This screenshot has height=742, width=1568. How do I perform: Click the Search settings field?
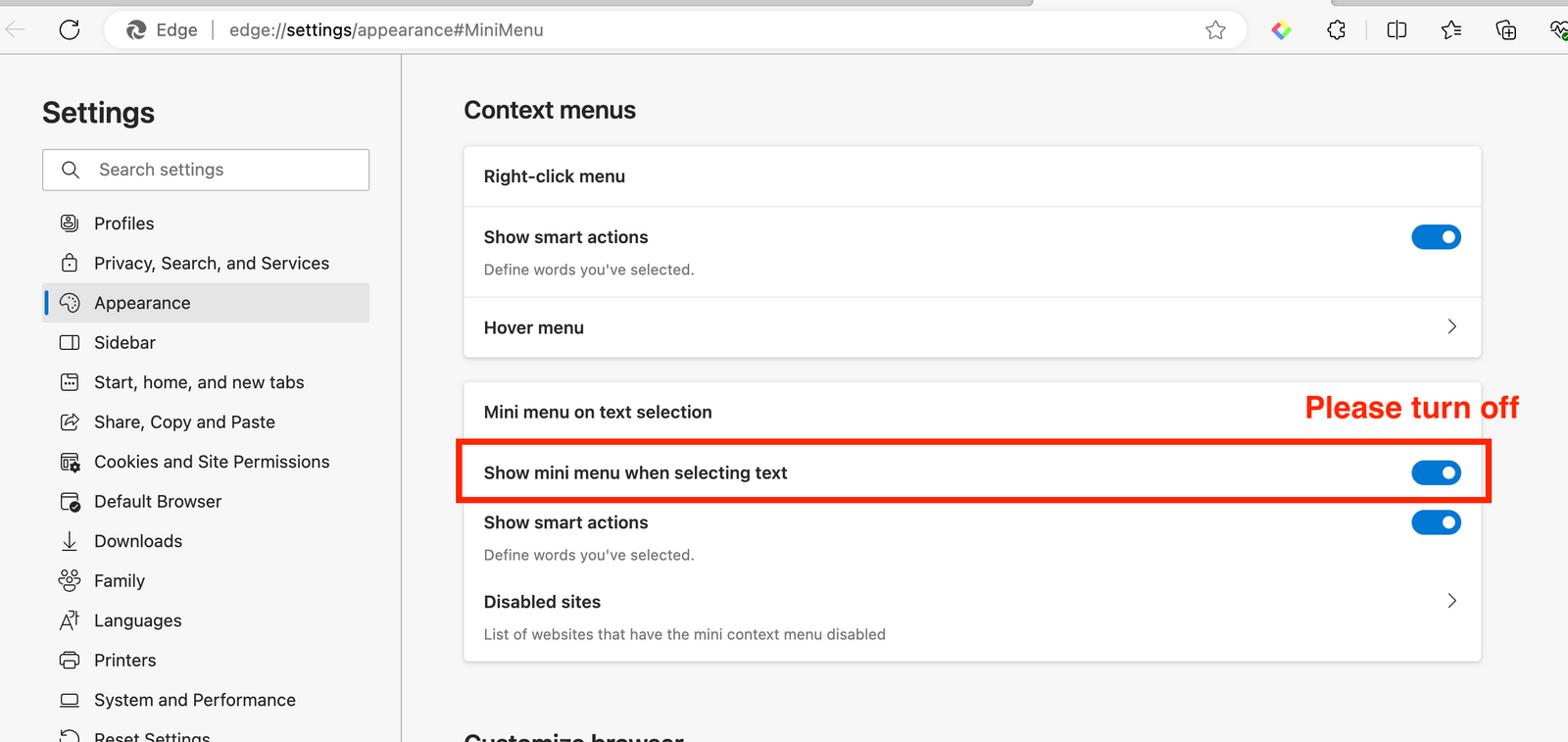click(206, 170)
